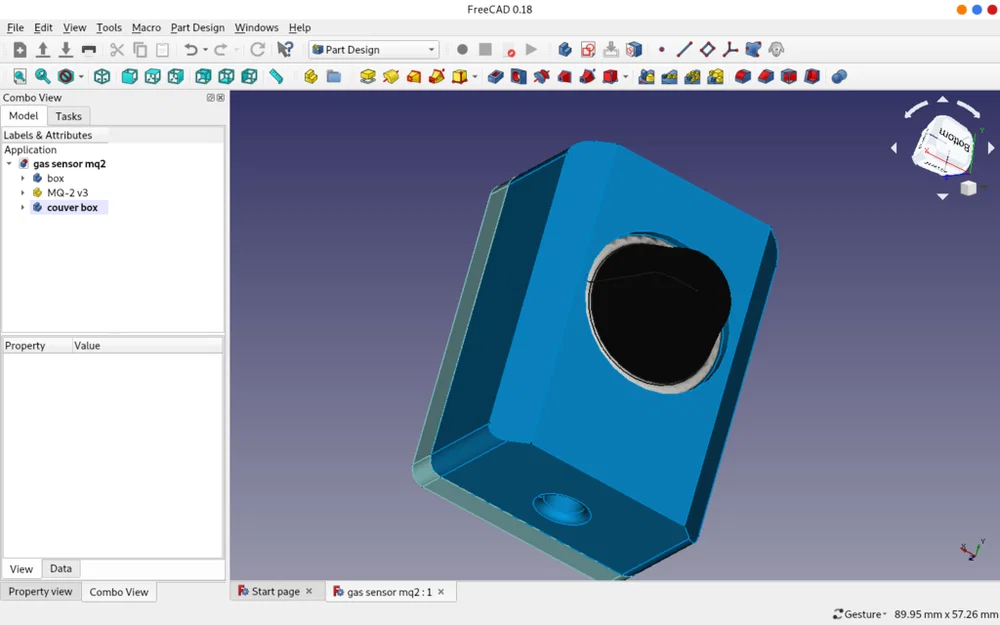Click the local coordinate system icon
The image size is (1000, 625).
tap(730, 50)
